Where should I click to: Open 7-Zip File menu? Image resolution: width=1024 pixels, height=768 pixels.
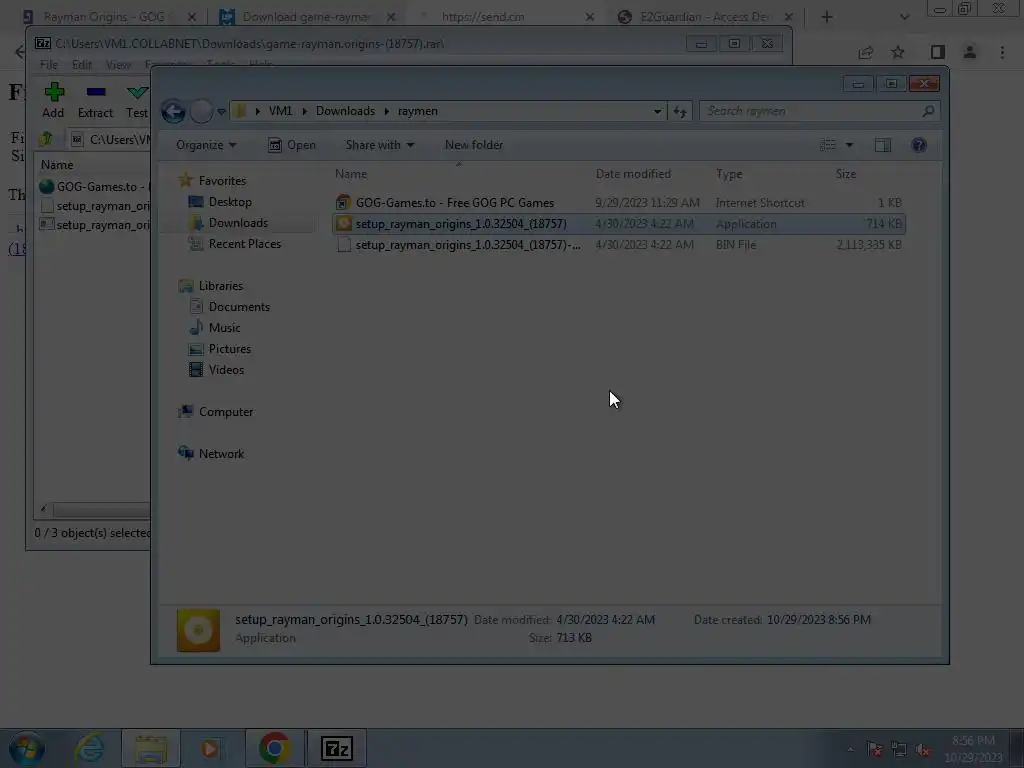click(x=48, y=65)
